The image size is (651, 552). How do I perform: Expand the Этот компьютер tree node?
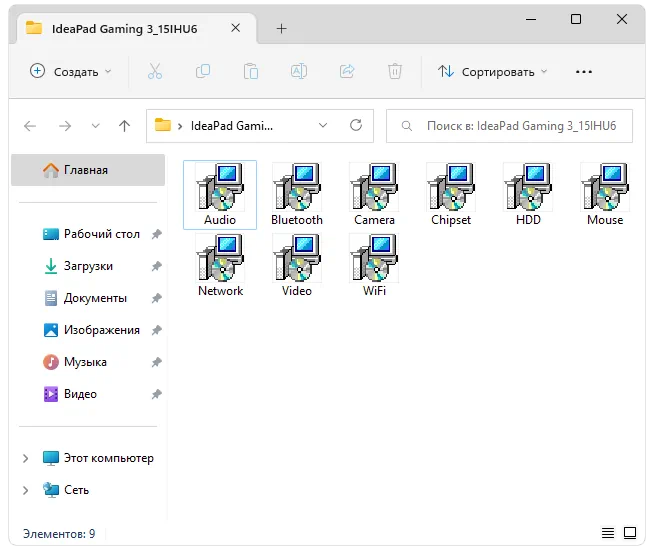25,458
